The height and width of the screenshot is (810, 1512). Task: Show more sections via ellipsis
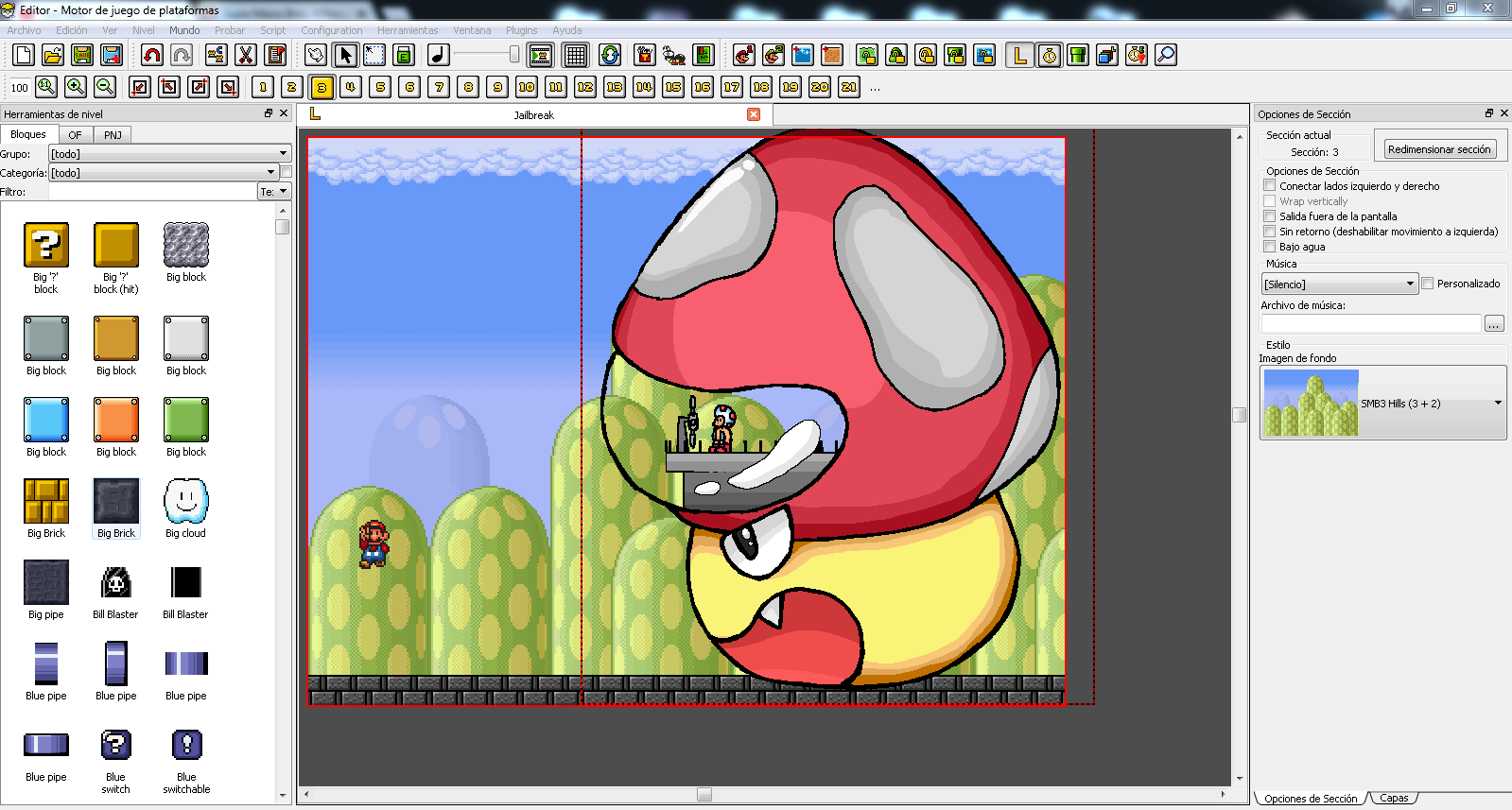pyautogui.click(x=875, y=88)
